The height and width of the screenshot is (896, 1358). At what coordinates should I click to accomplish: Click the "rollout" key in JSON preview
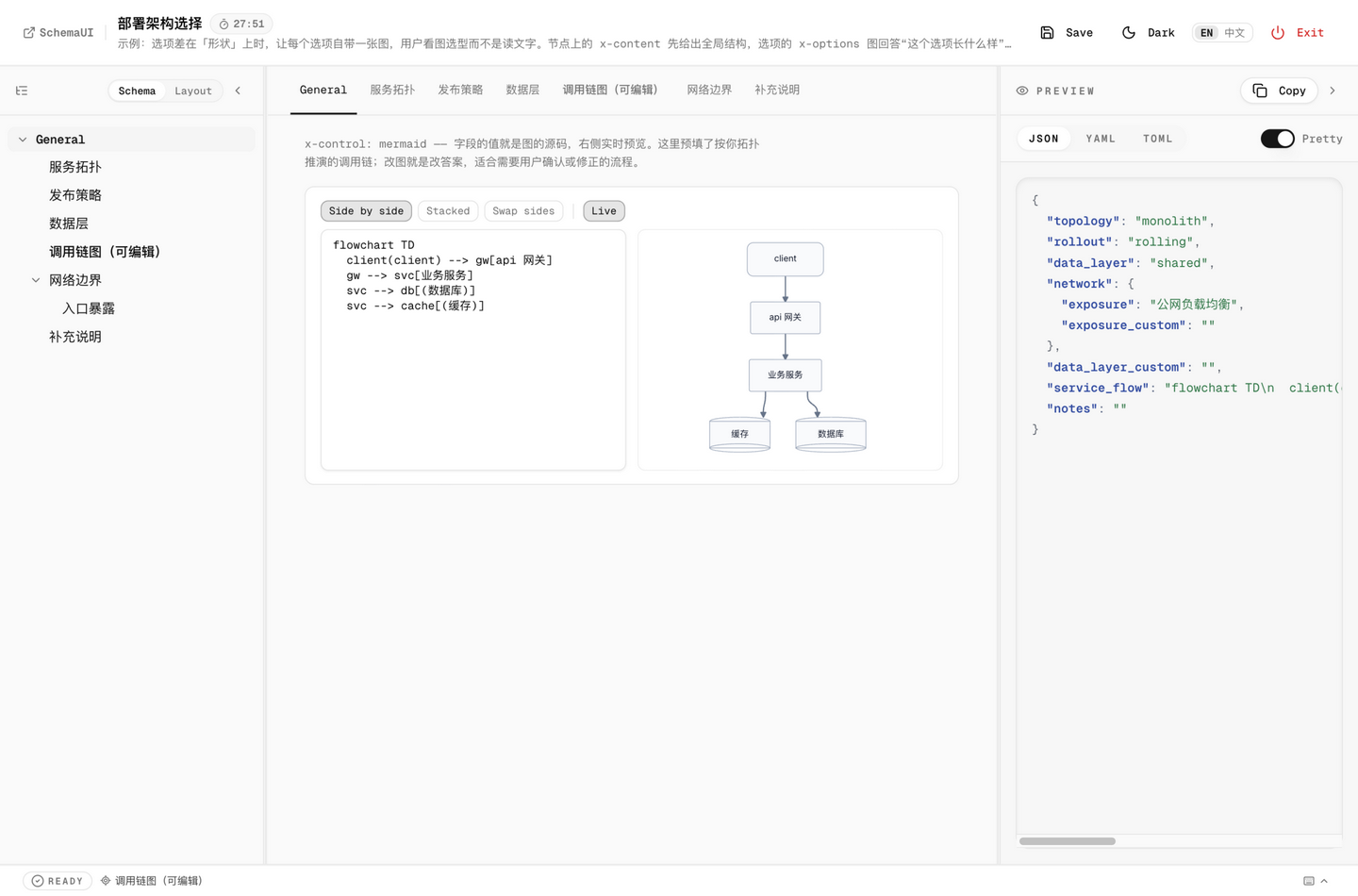[x=1079, y=241]
